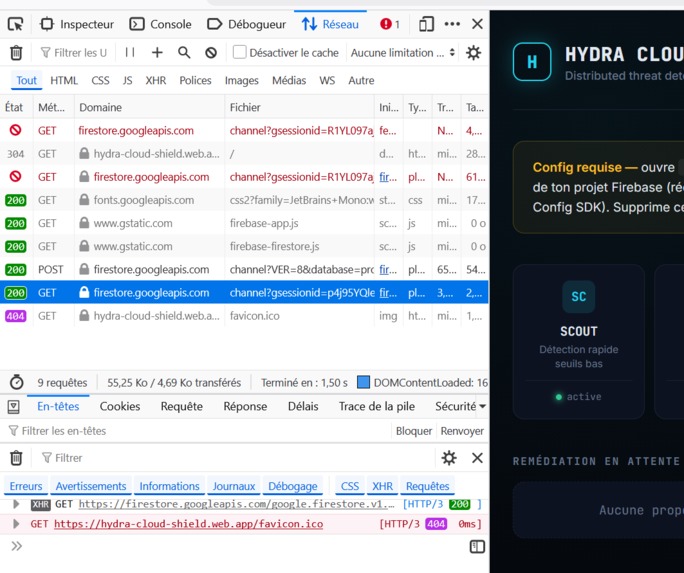The image size is (684, 573).
Task: Start performance analysis stopwatch icon
Action: click(x=17, y=382)
